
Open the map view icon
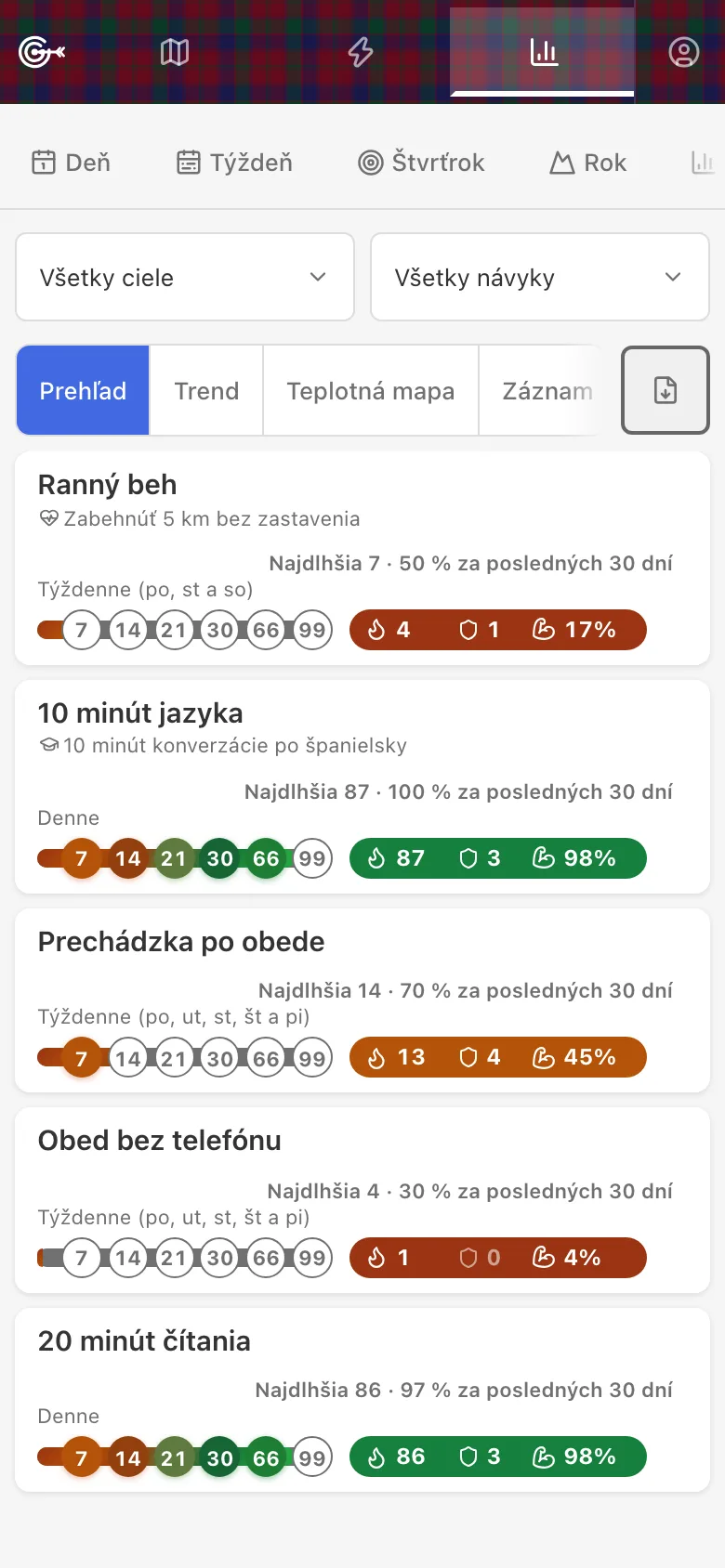tap(175, 52)
